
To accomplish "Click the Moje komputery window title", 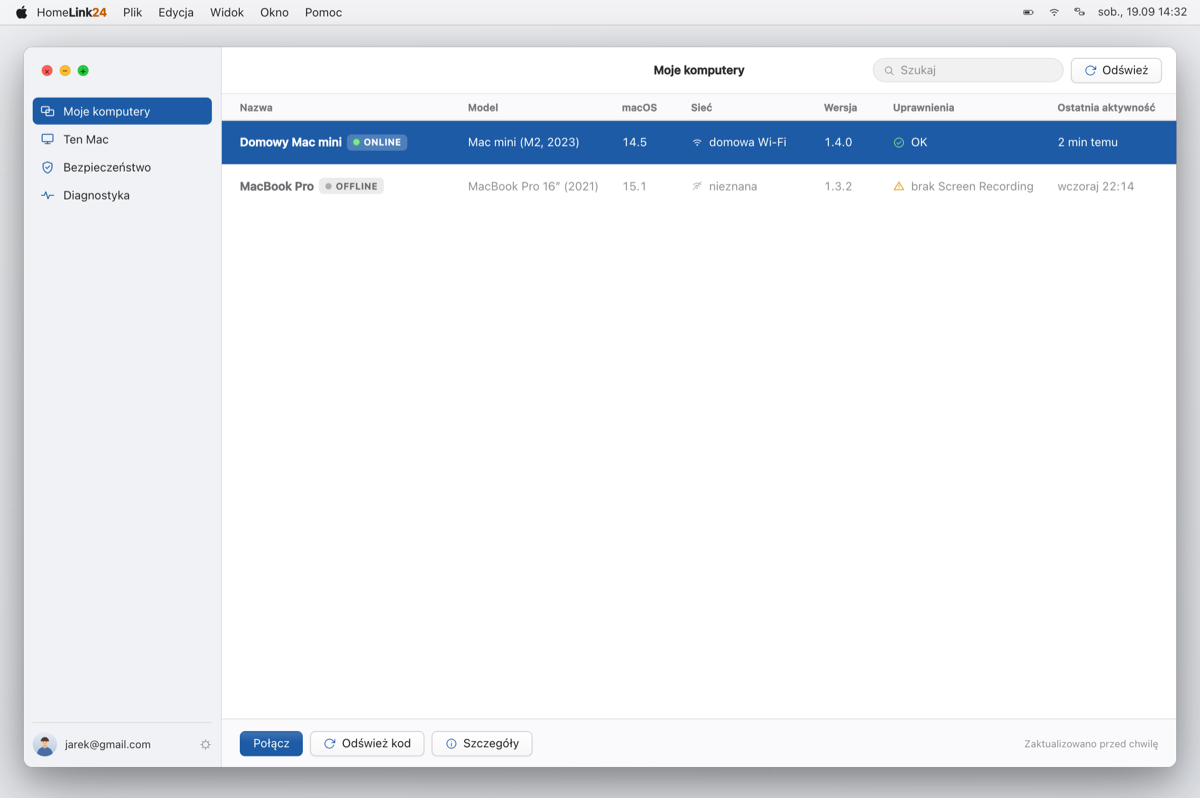I will point(699,70).
